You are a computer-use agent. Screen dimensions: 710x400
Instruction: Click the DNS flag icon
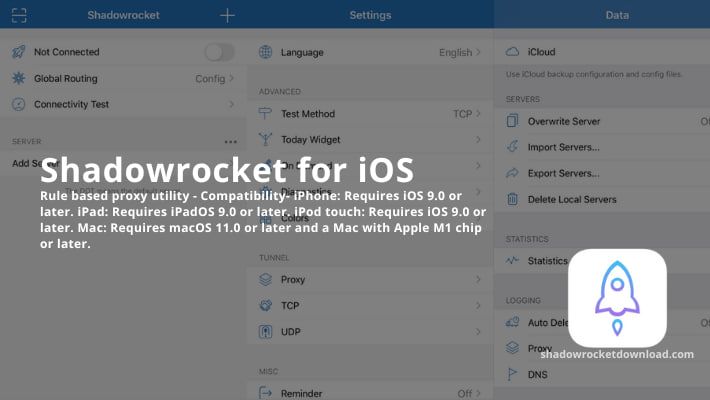point(512,374)
